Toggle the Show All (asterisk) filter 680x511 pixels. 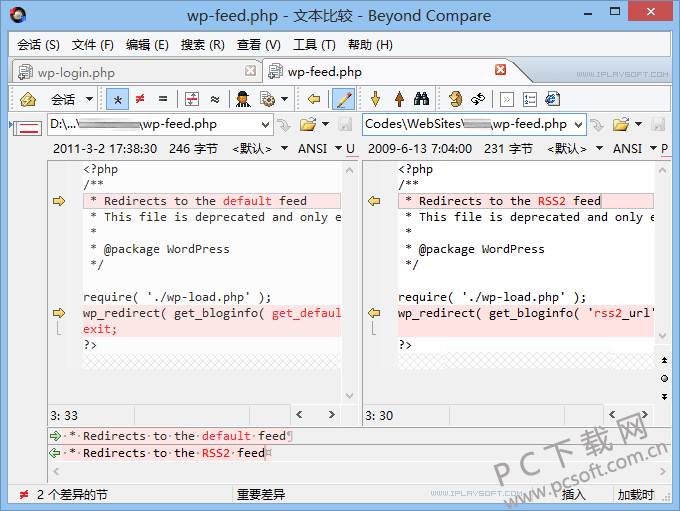(x=118, y=99)
